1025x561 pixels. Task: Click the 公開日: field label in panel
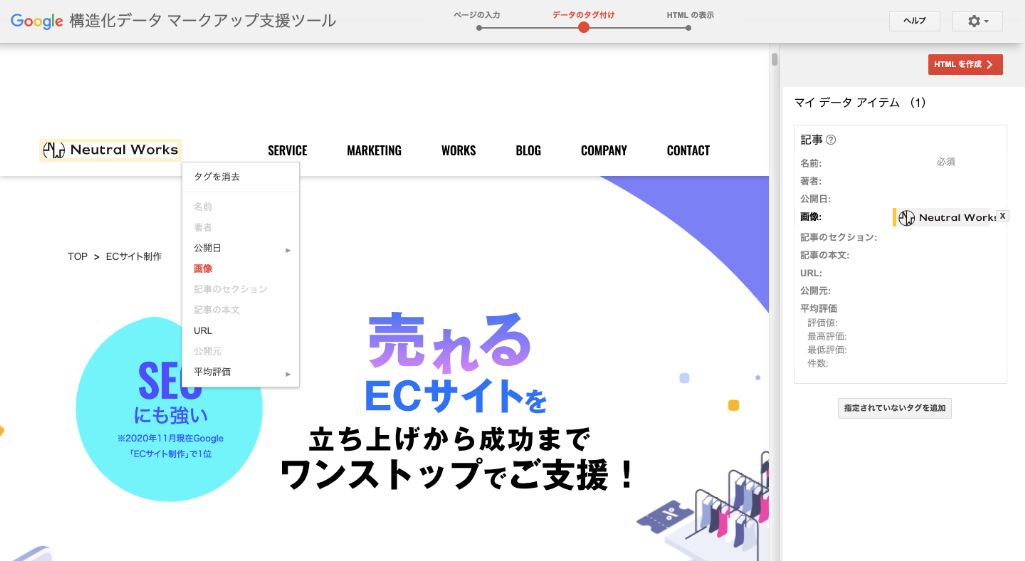click(815, 198)
